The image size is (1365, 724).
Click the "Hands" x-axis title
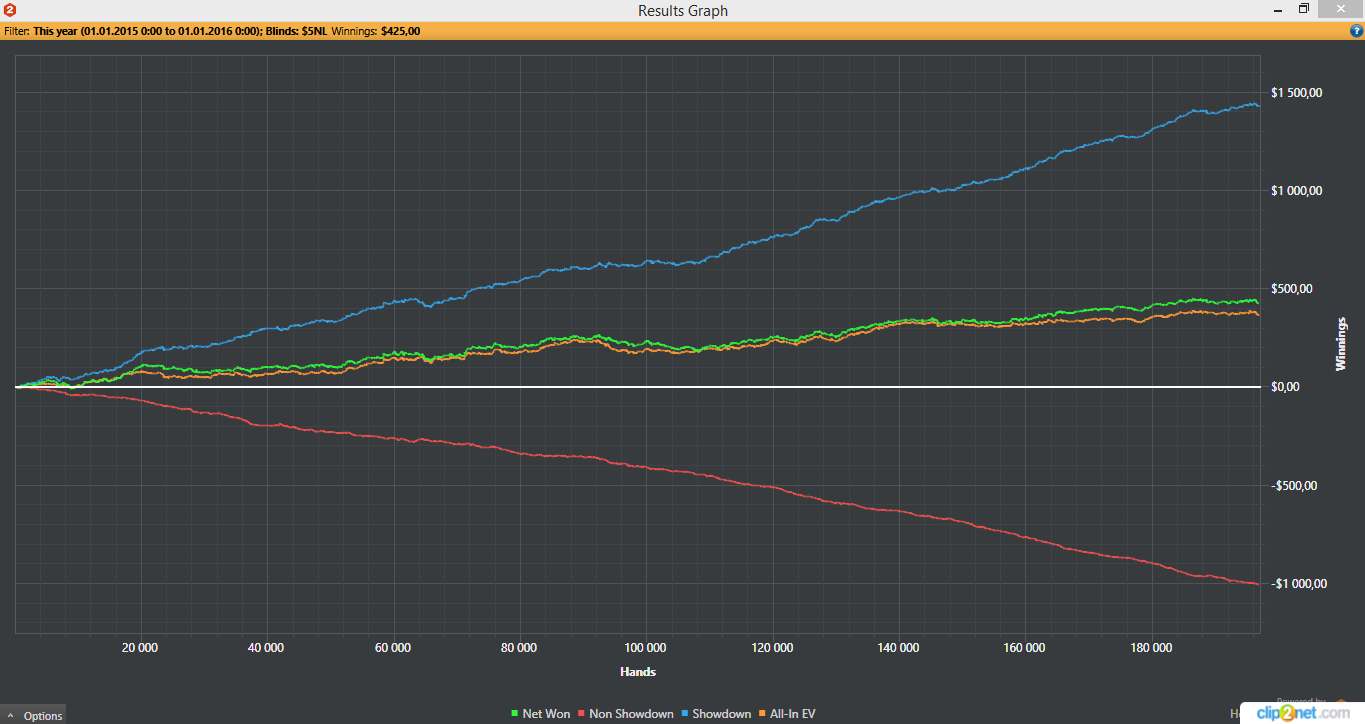point(638,671)
